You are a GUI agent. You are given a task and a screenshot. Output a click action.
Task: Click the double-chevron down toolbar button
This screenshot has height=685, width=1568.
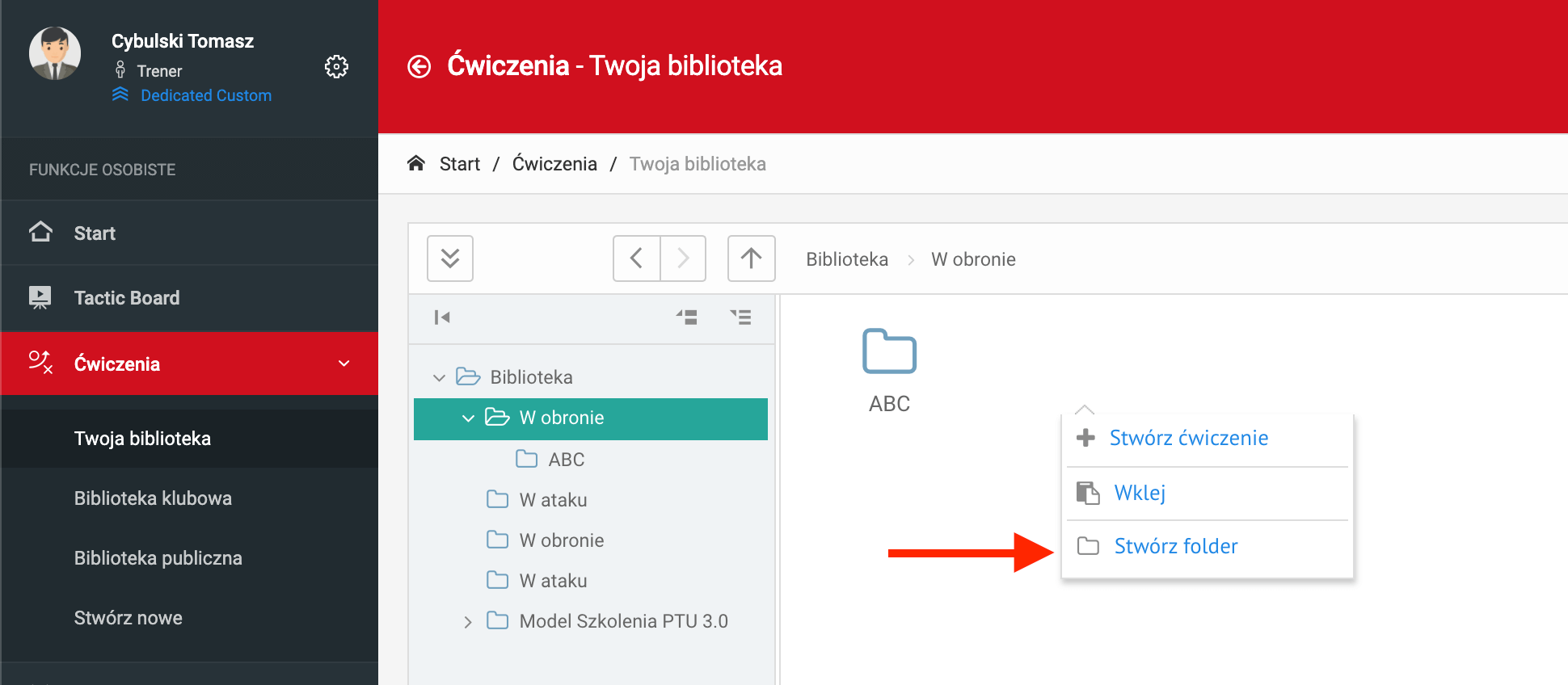click(x=450, y=258)
